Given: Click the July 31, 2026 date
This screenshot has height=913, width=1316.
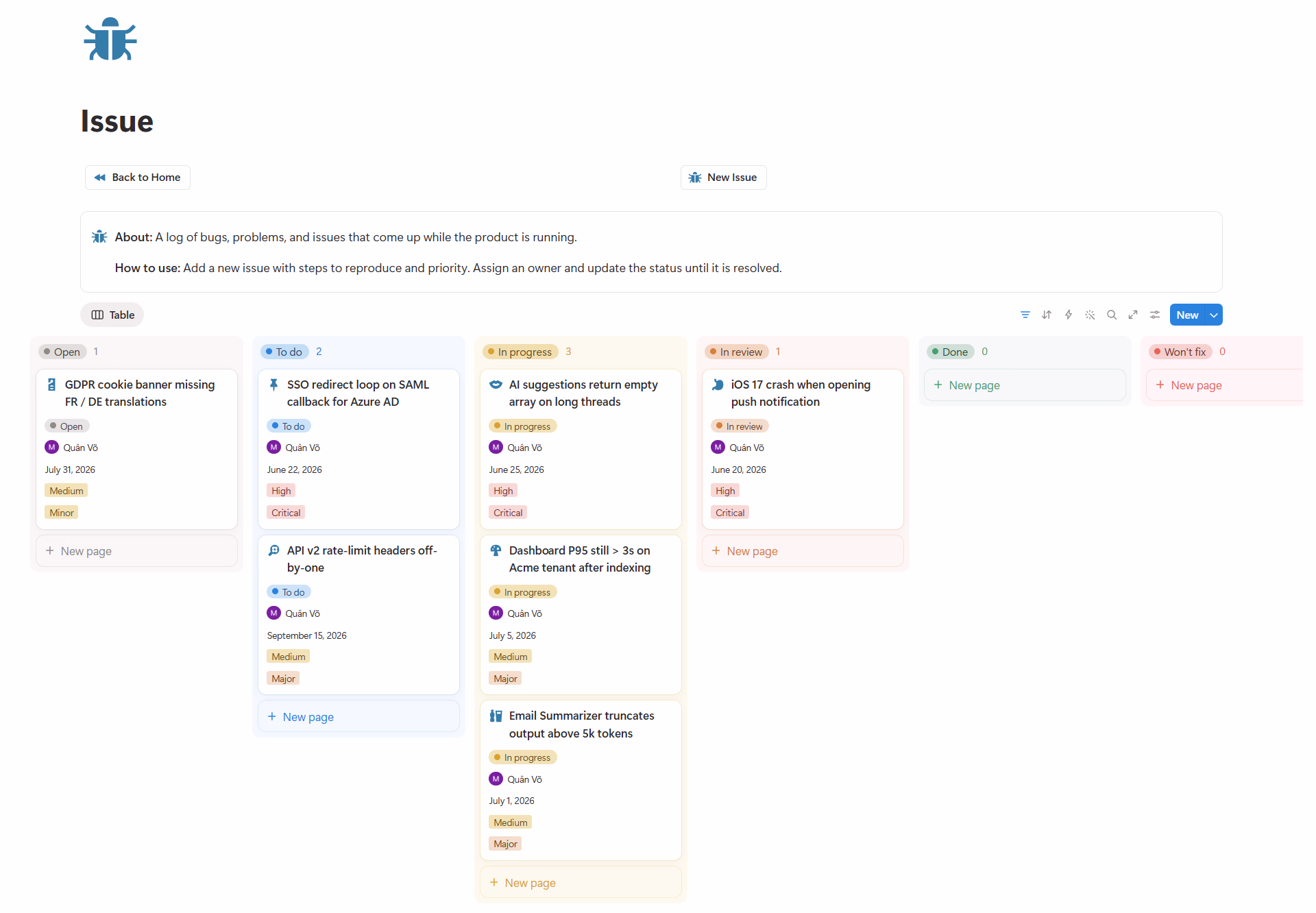Looking at the screenshot, I should [x=70, y=470].
